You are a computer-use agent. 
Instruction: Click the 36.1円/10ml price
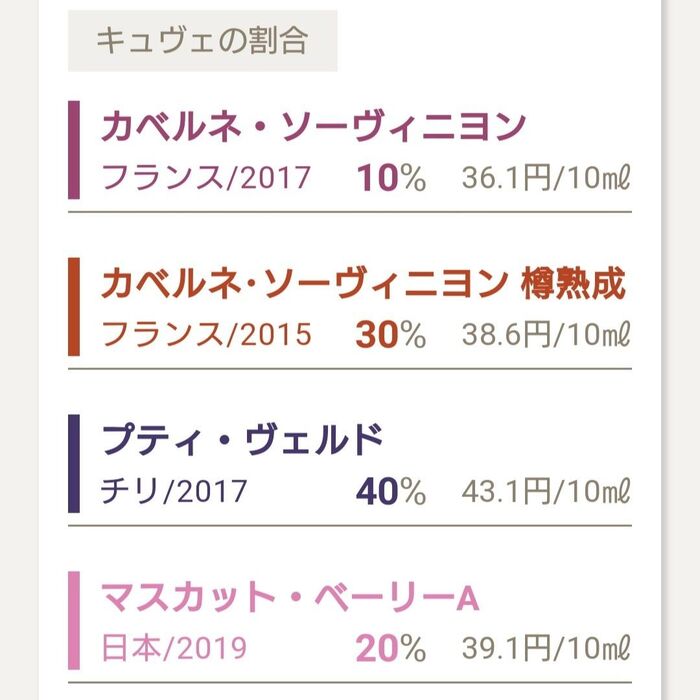(x=546, y=179)
